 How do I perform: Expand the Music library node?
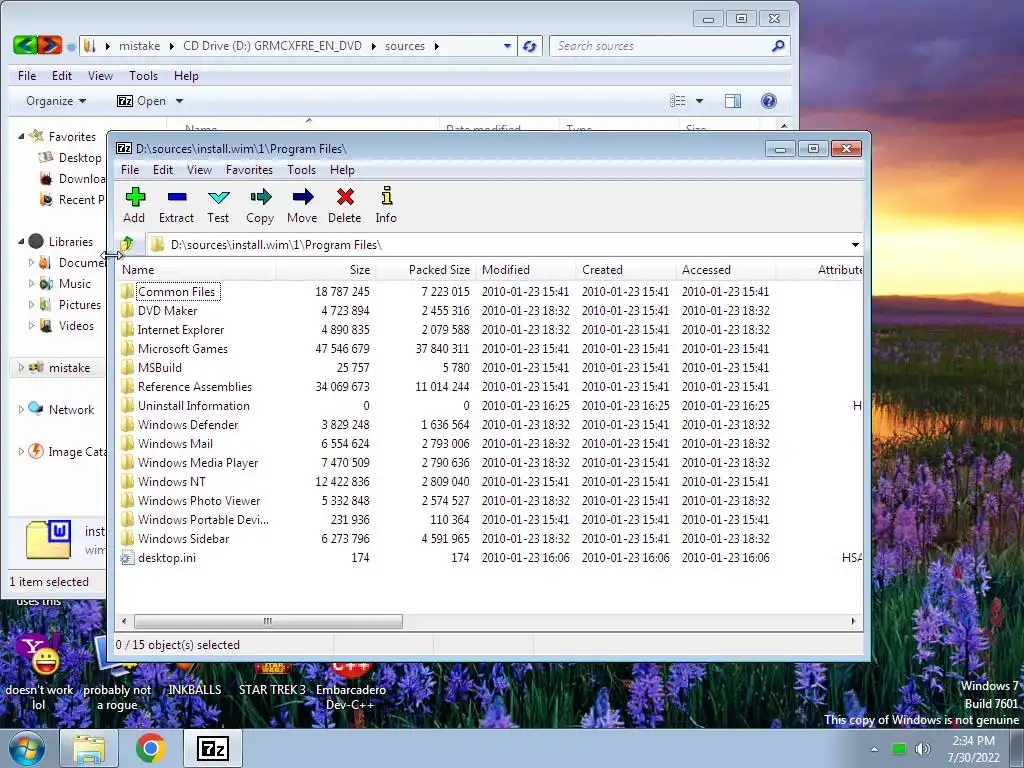pyautogui.click(x=31, y=283)
